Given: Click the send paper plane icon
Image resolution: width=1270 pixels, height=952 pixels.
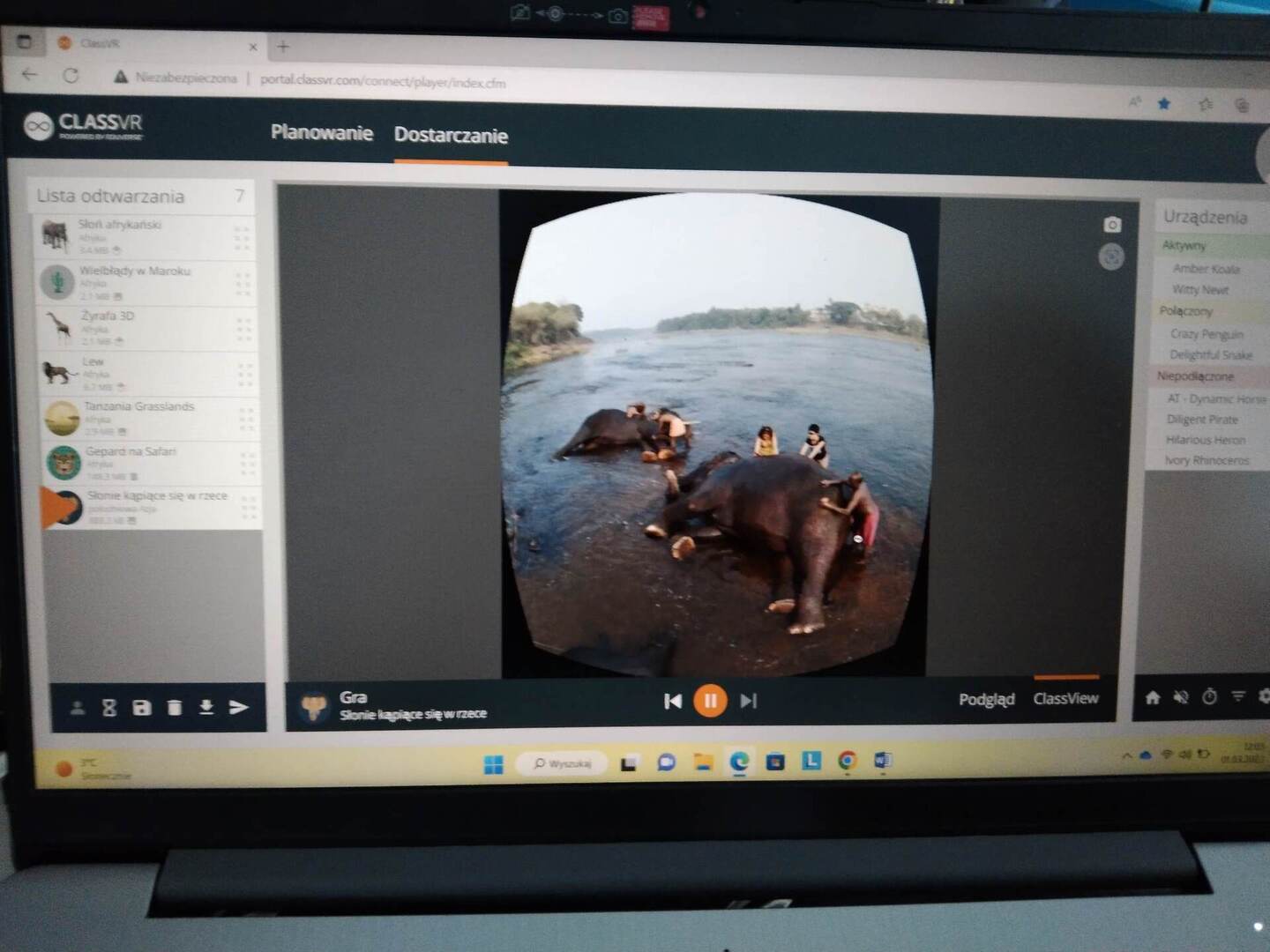Looking at the screenshot, I should (x=239, y=707).
